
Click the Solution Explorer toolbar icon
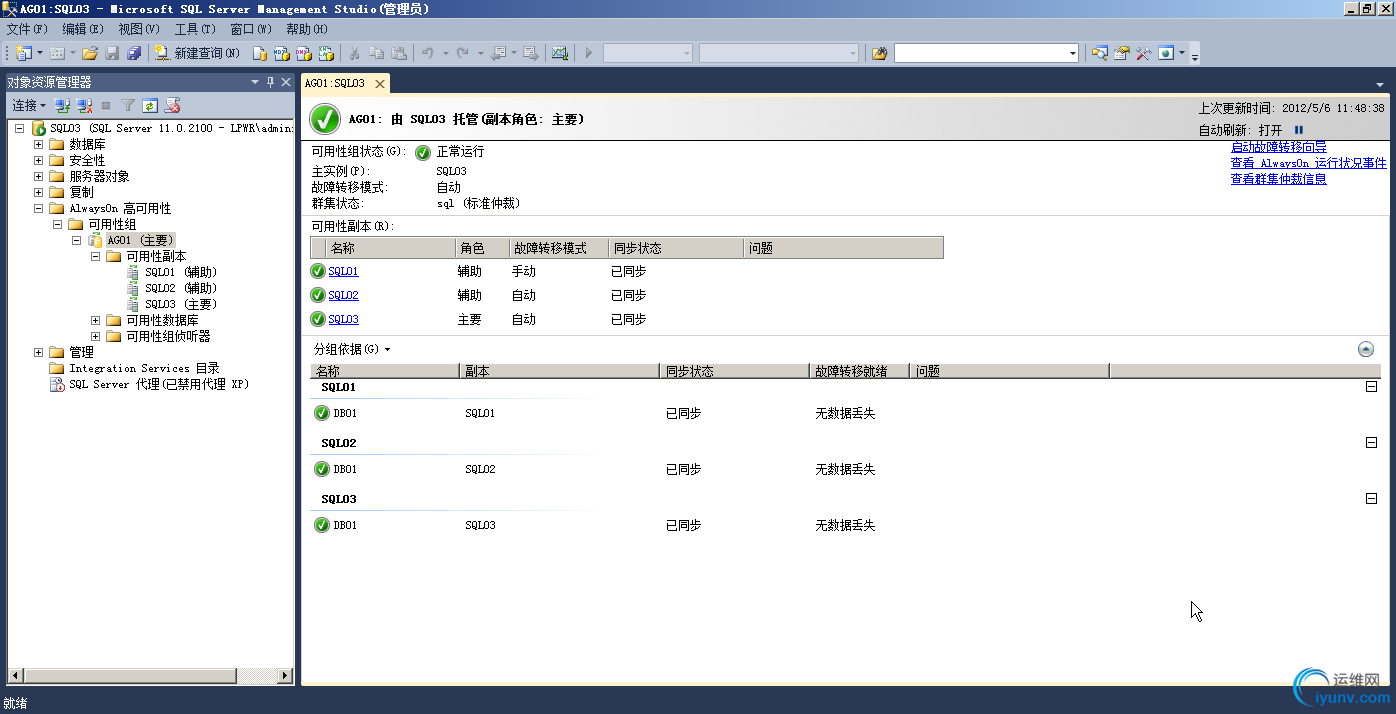[x=1100, y=53]
